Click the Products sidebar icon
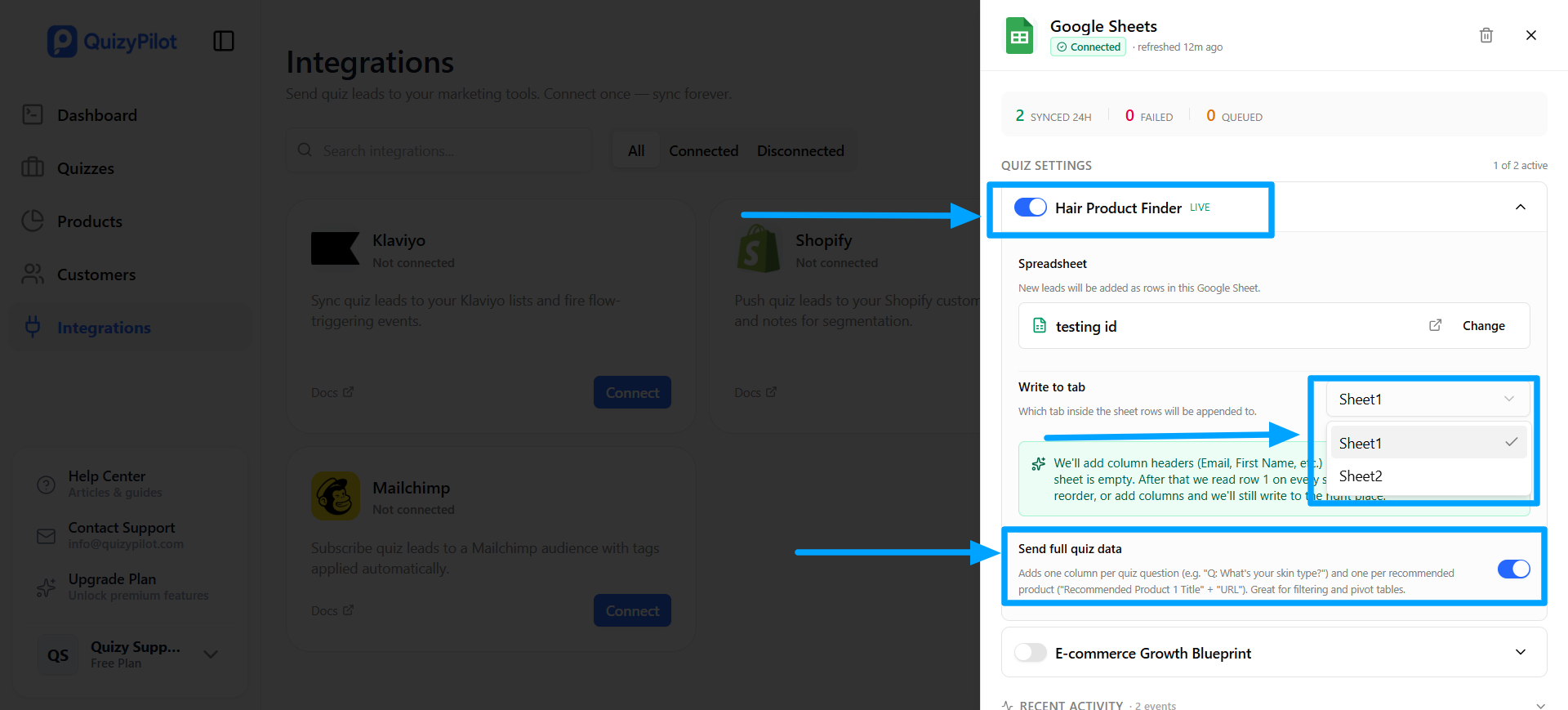1568x710 pixels. [x=33, y=221]
